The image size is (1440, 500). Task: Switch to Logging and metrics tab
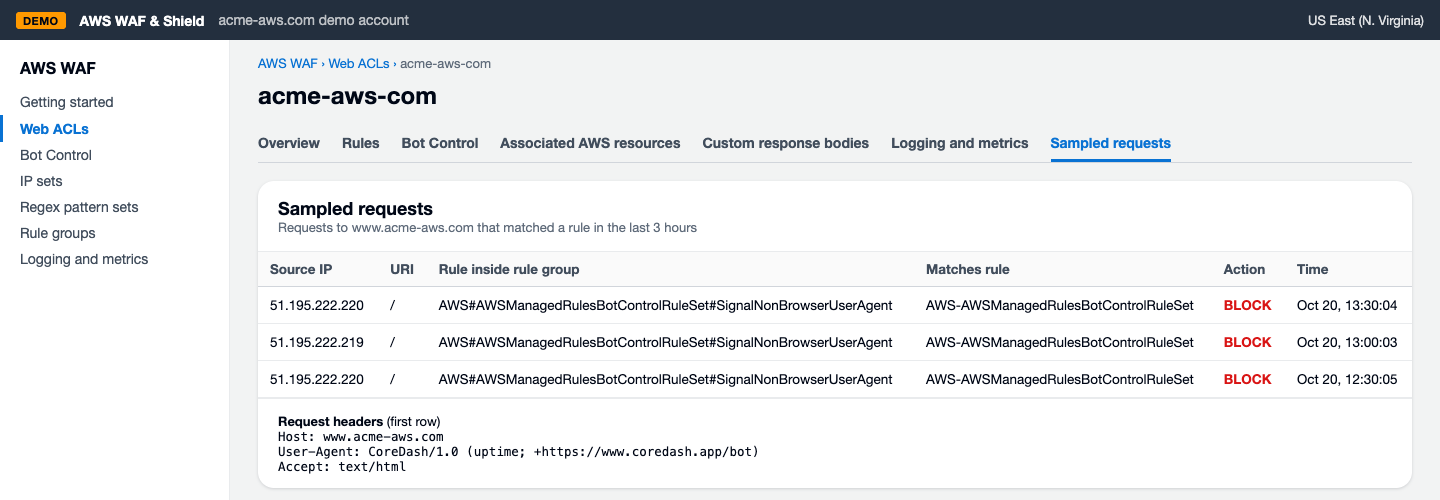(960, 143)
